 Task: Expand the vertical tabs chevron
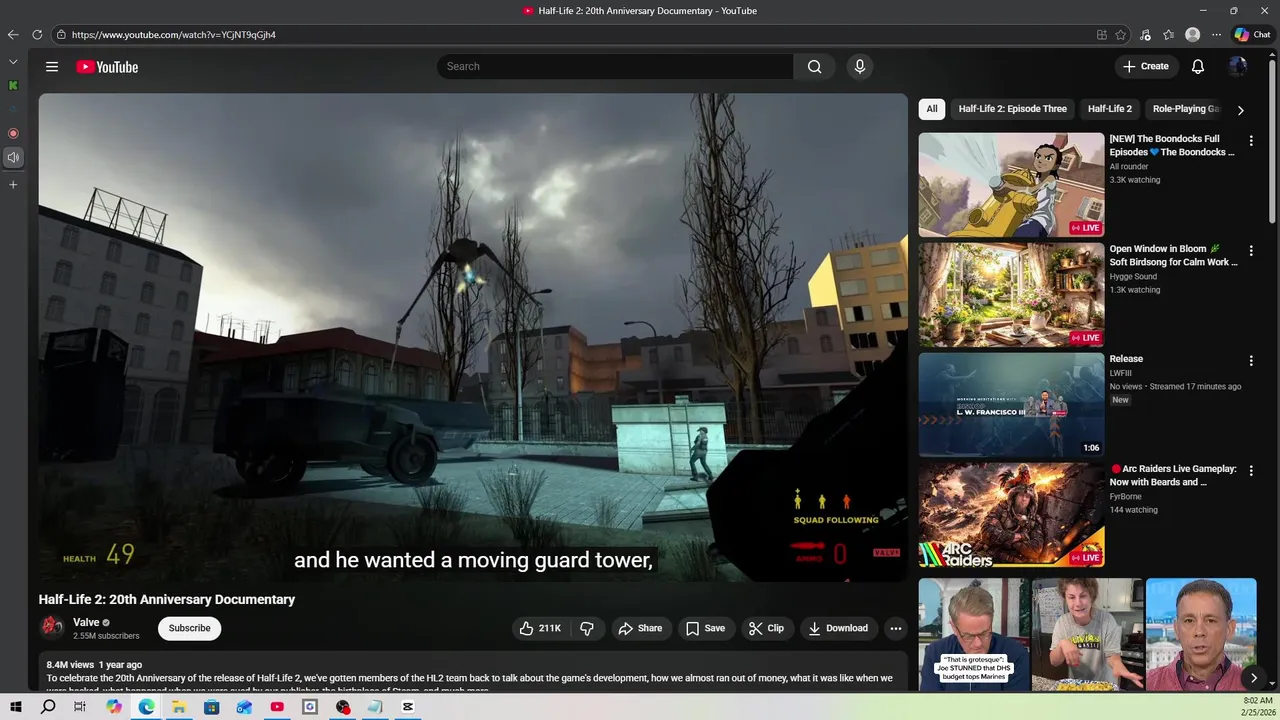(x=13, y=62)
